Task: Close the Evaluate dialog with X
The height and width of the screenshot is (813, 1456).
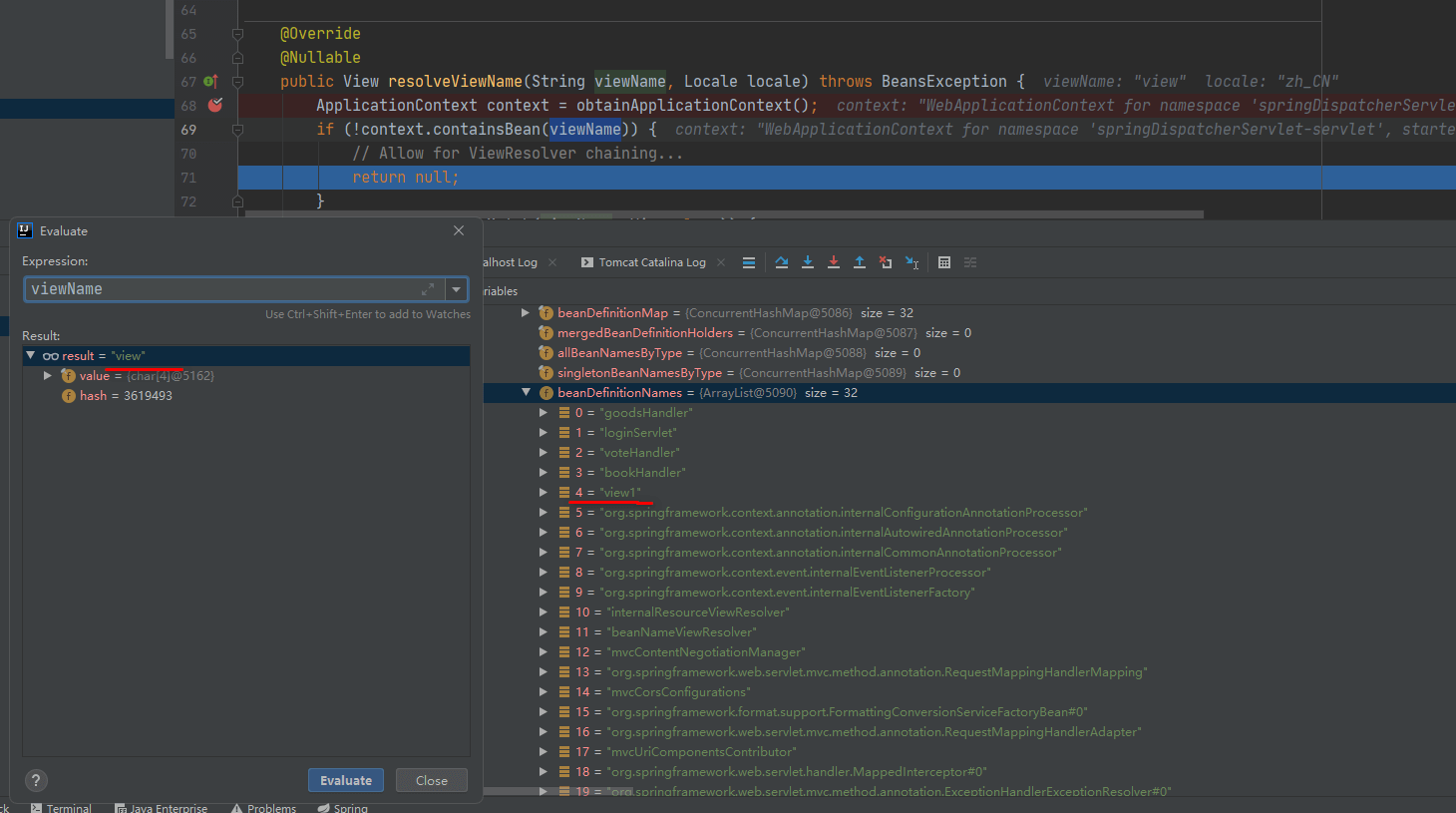Action: pyautogui.click(x=459, y=230)
